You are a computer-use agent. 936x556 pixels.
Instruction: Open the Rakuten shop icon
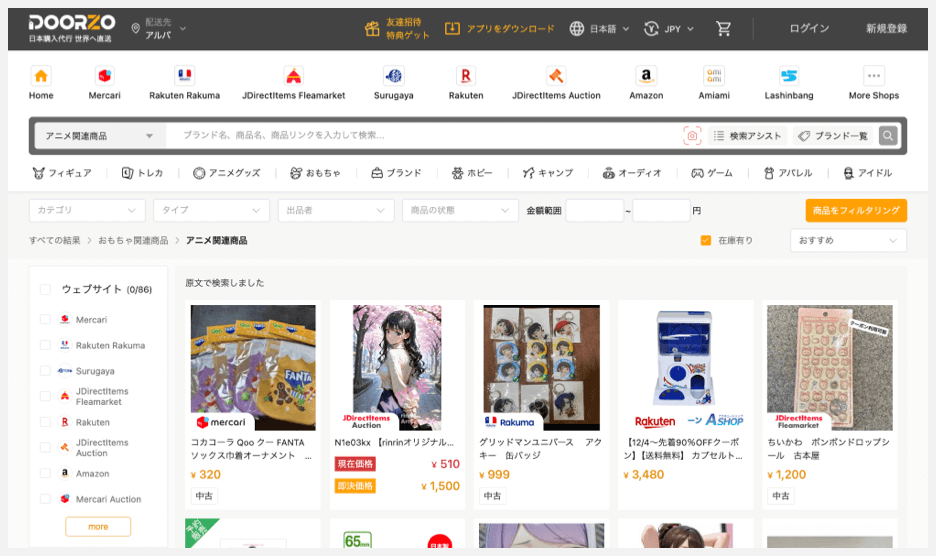(466, 76)
